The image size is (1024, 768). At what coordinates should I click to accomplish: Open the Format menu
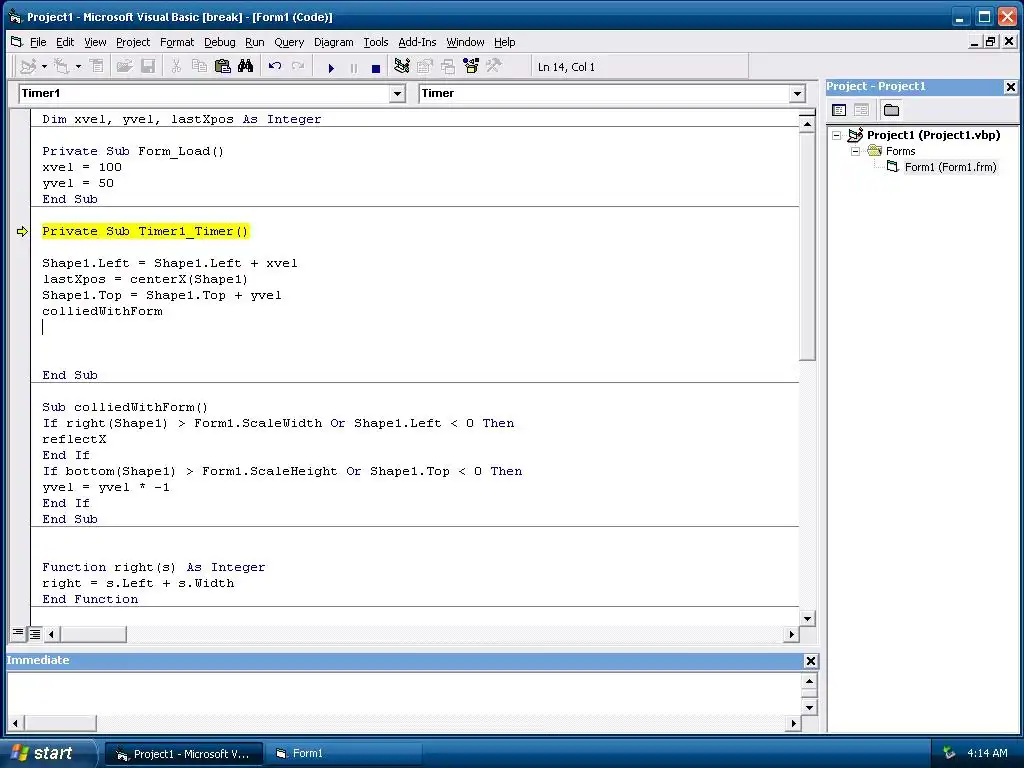(177, 42)
